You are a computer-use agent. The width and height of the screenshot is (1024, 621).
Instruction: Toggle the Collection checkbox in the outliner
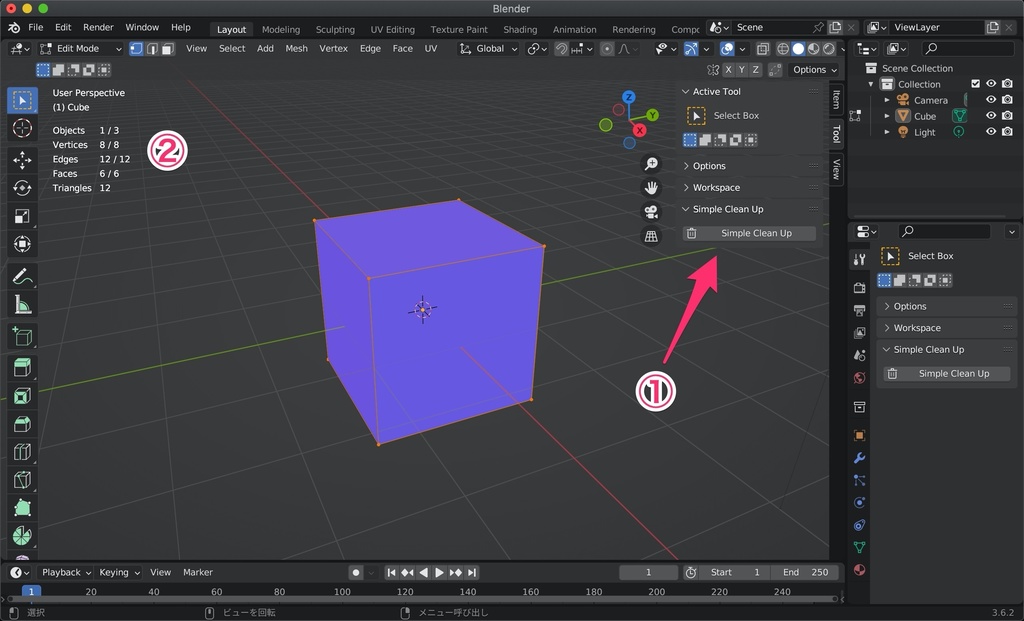click(x=975, y=84)
